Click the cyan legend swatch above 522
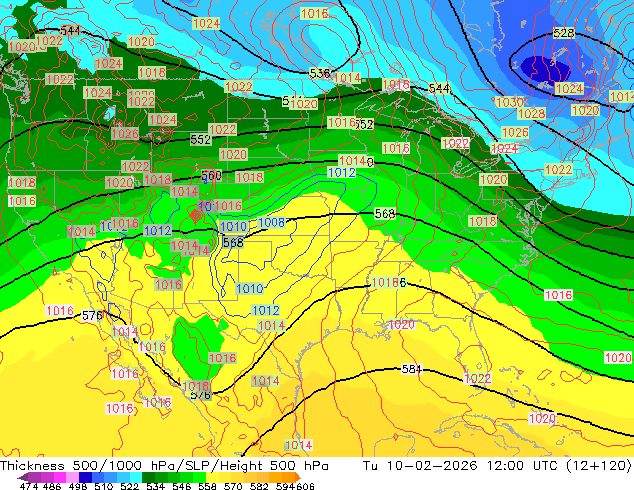The height and width of the screenshot is (490, 634). click(x=136, y=477)
